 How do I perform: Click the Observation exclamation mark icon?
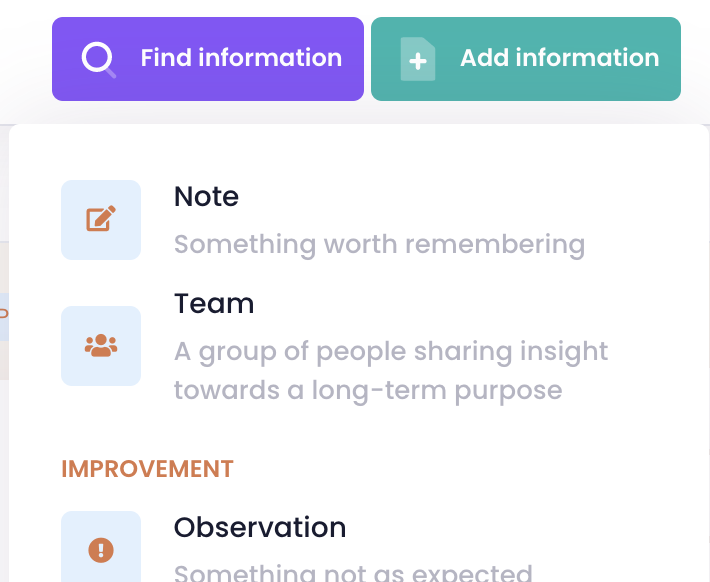click(101, 549)
